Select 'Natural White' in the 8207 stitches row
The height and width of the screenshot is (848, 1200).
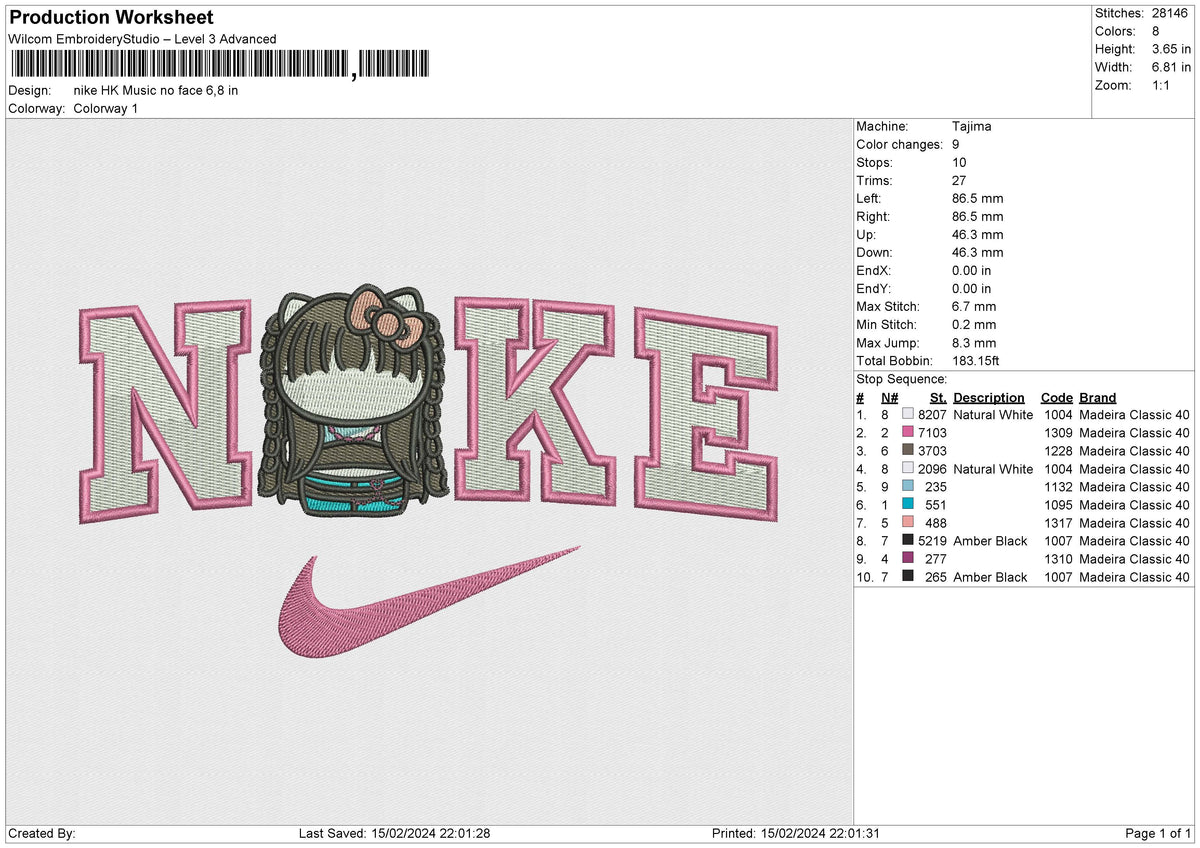[x=993, y=415]
